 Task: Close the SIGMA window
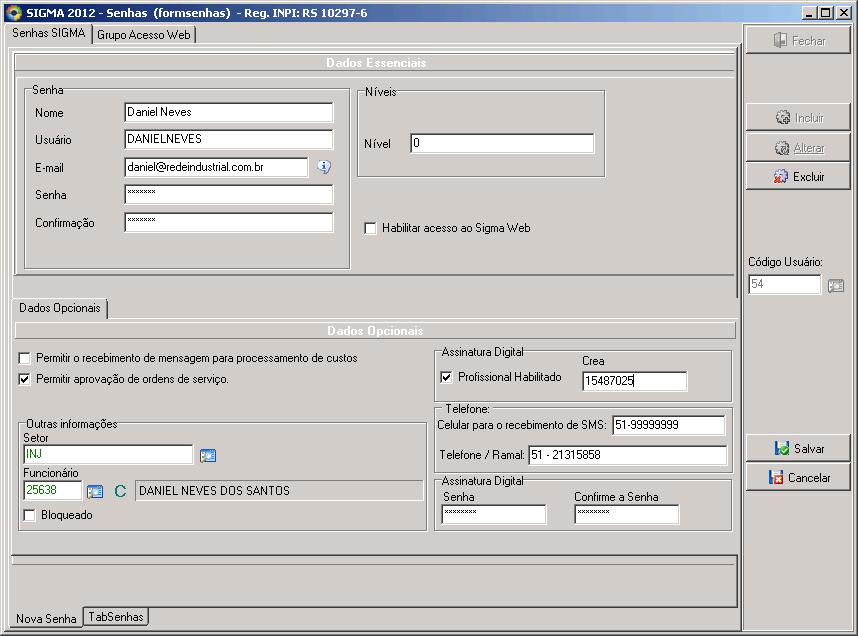point(843,13)
